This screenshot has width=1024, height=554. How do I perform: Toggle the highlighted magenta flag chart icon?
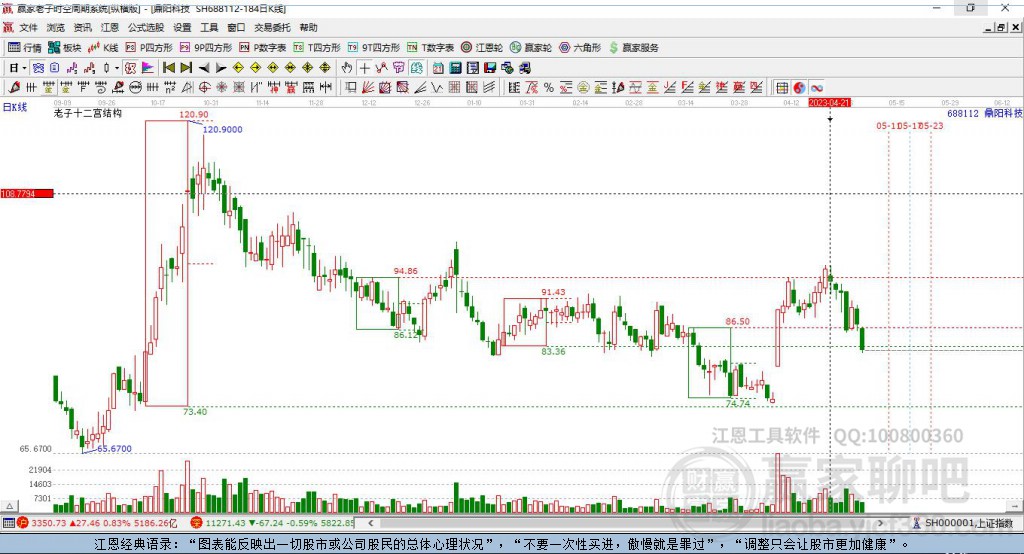[x=148, y=68]
